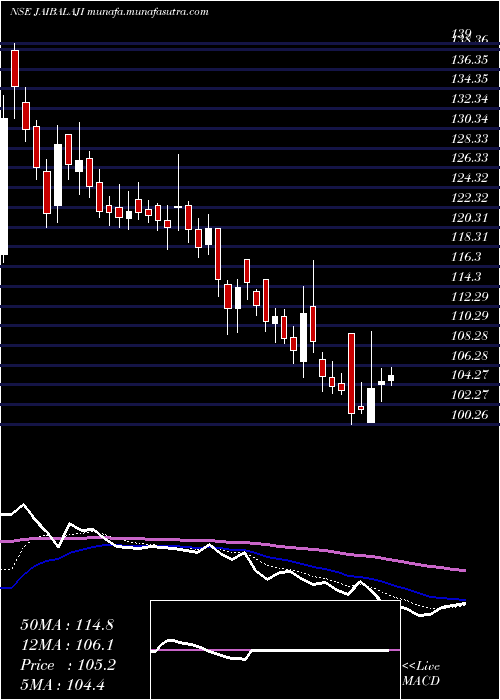Screen dimensions: 500x700
Task: Click the MACD label text
Action: tap(420, 681)
